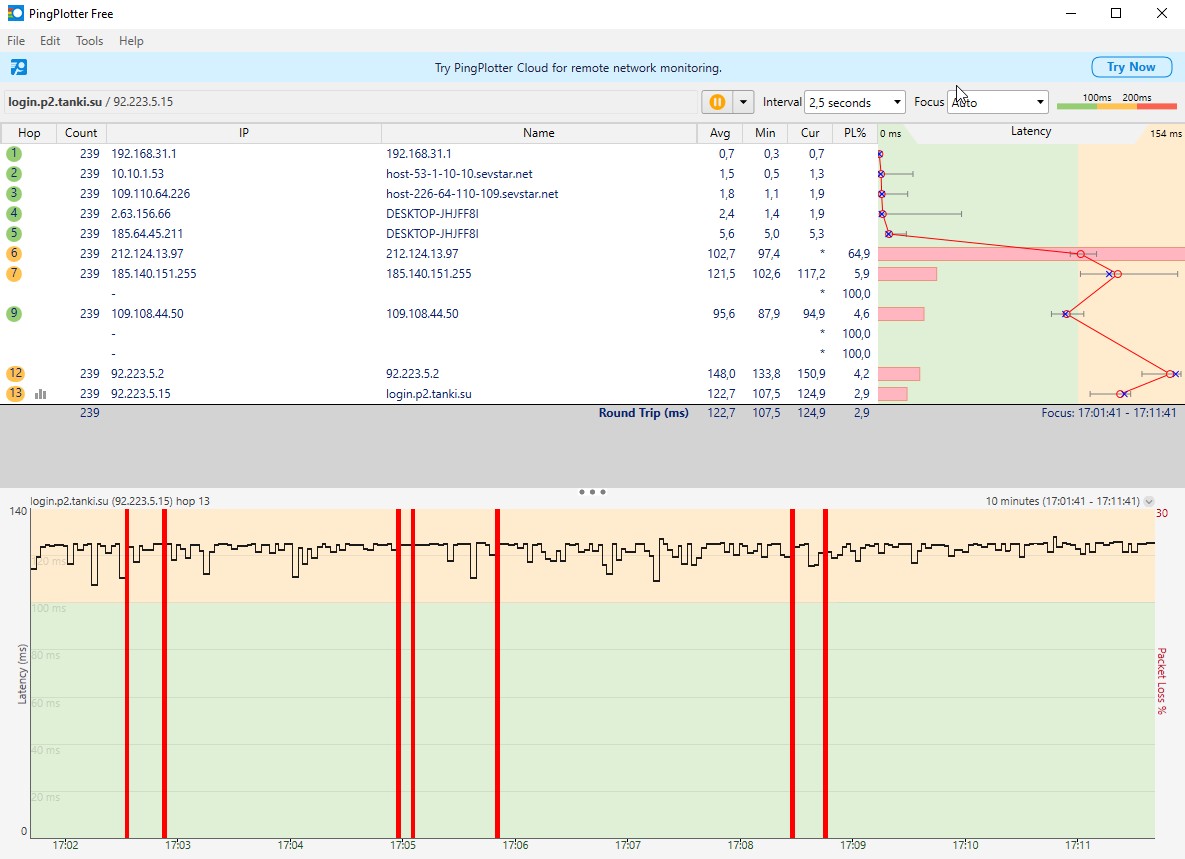Toggle the timeline graph icon on hop 13
Screen dimensions: 1185x859
41,394
